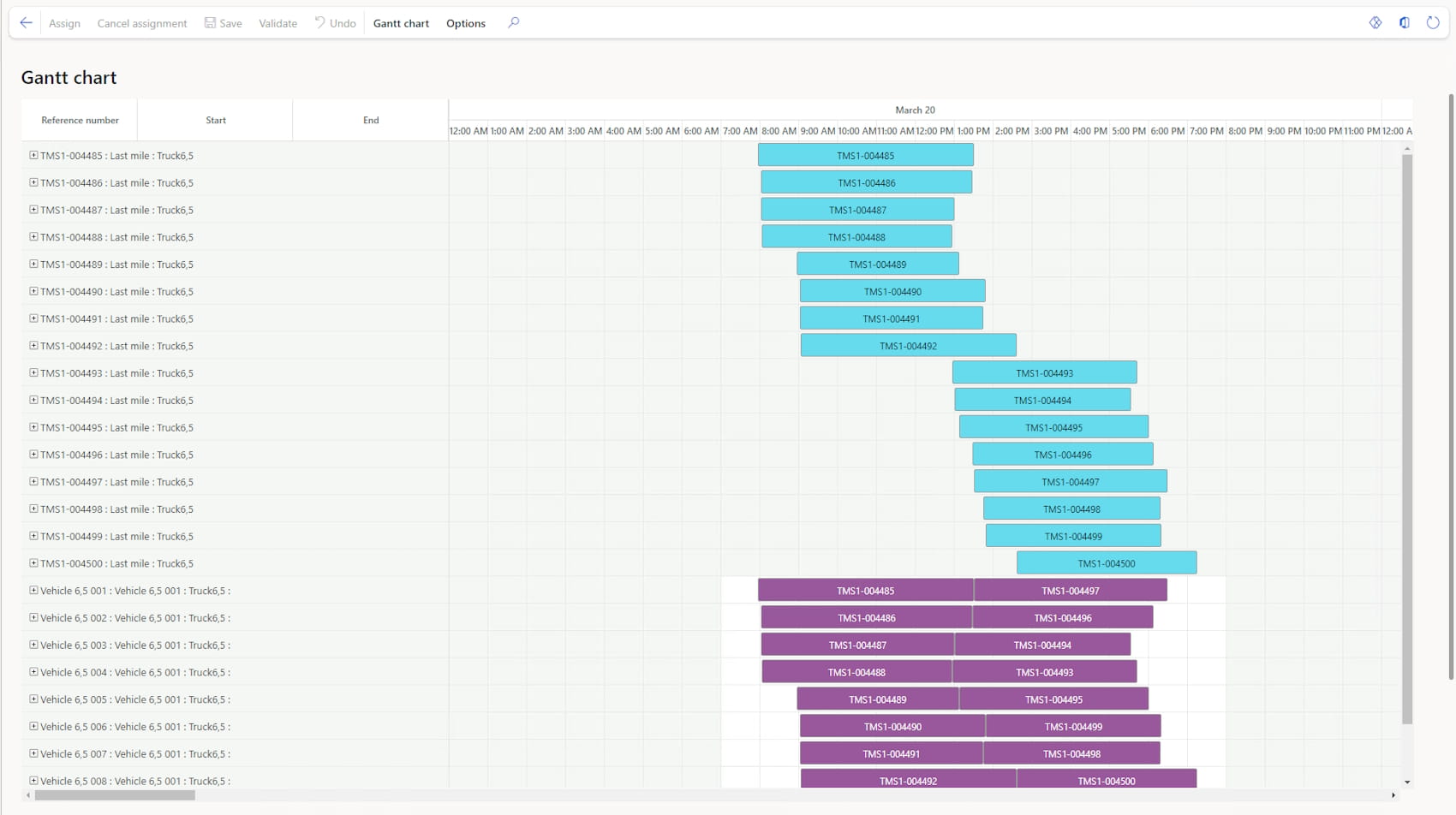This screenshot has height=815, width=1456.
Task: Click the back arrow icon
Action: tap(26, 23)
